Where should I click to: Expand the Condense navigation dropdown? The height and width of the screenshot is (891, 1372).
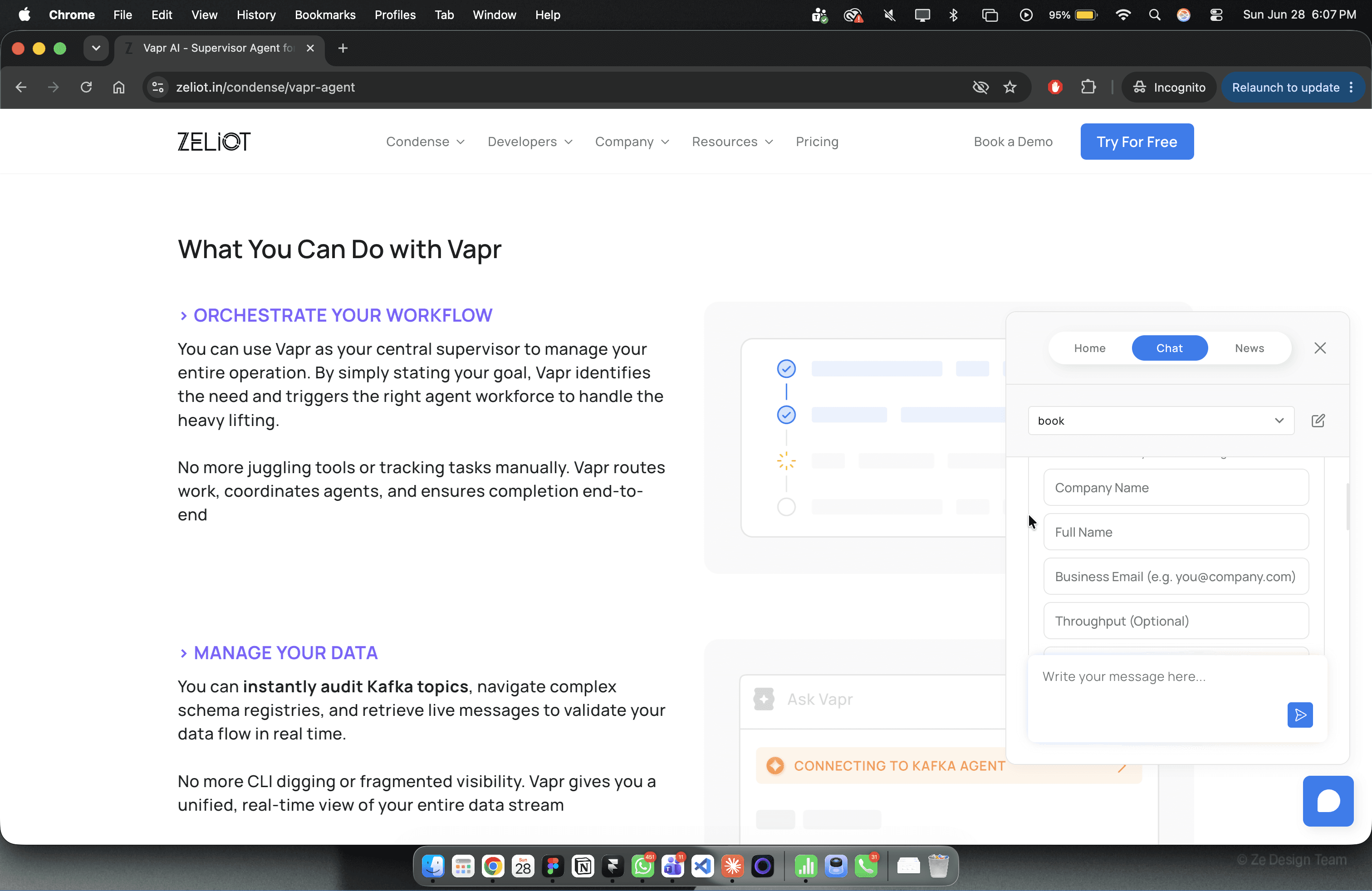(x=426, y=142)
